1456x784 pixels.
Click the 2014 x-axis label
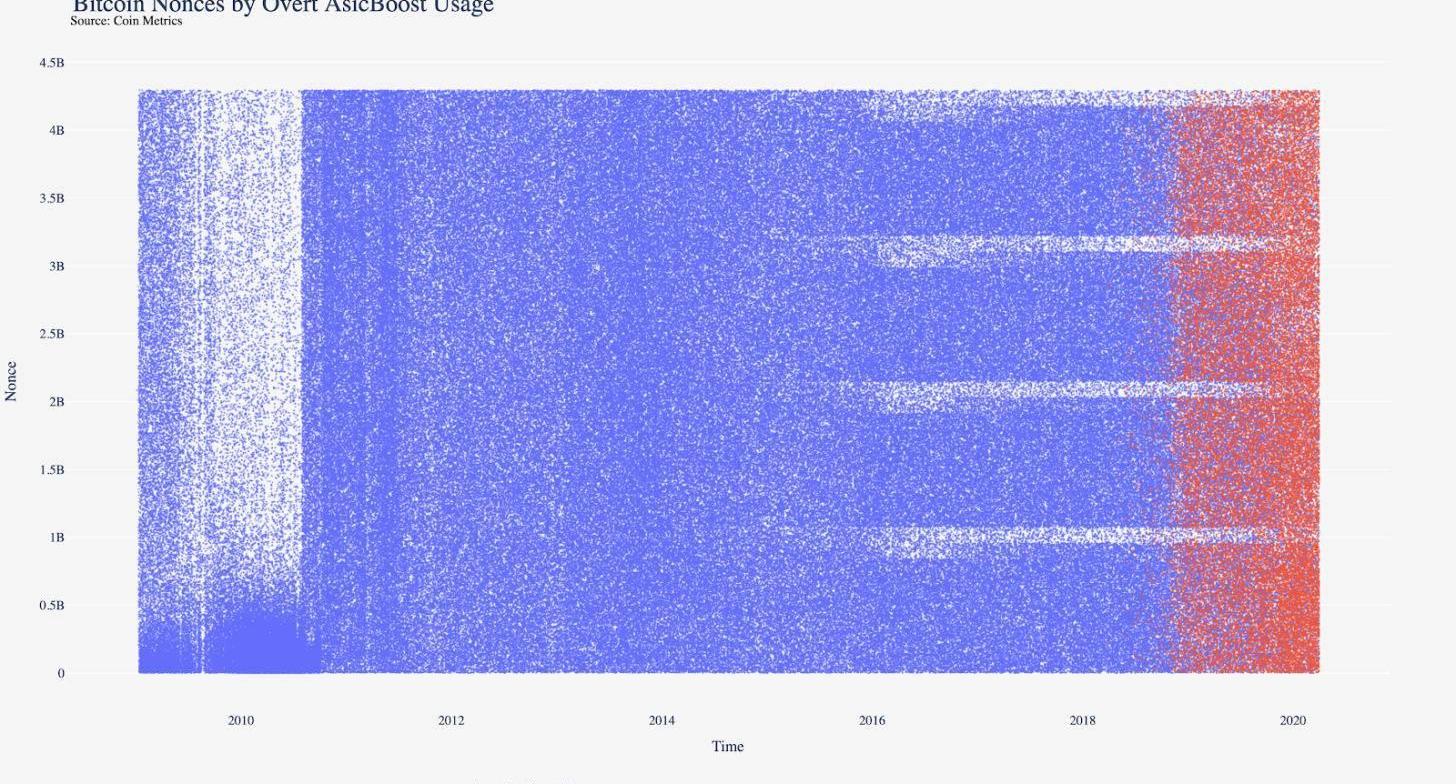tap(662, 720)
